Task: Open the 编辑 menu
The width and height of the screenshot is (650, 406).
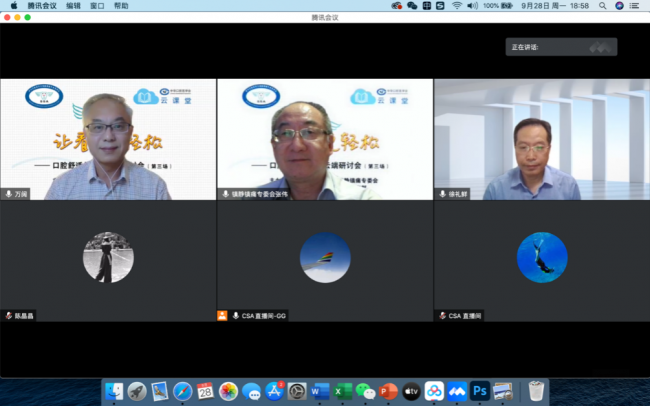Action: point(74,5)
